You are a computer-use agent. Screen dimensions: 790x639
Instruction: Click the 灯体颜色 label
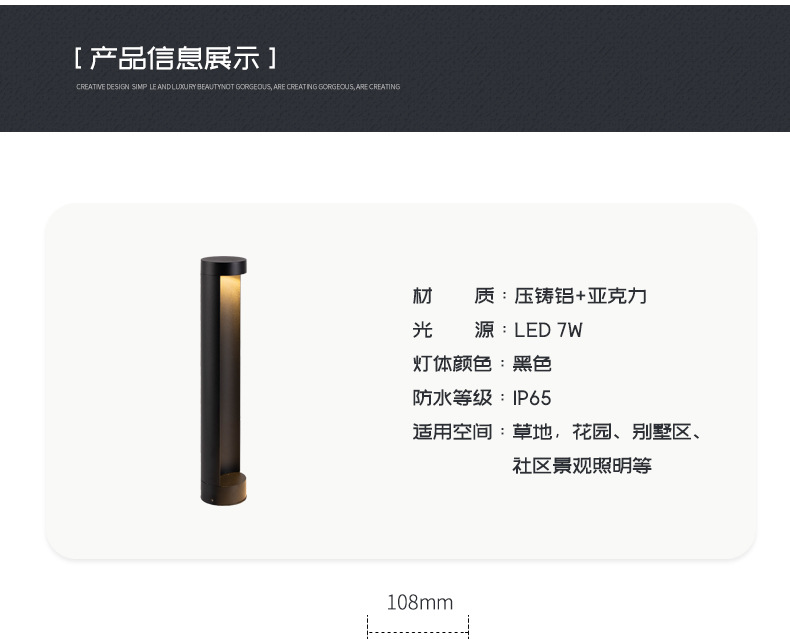[452, 363]
